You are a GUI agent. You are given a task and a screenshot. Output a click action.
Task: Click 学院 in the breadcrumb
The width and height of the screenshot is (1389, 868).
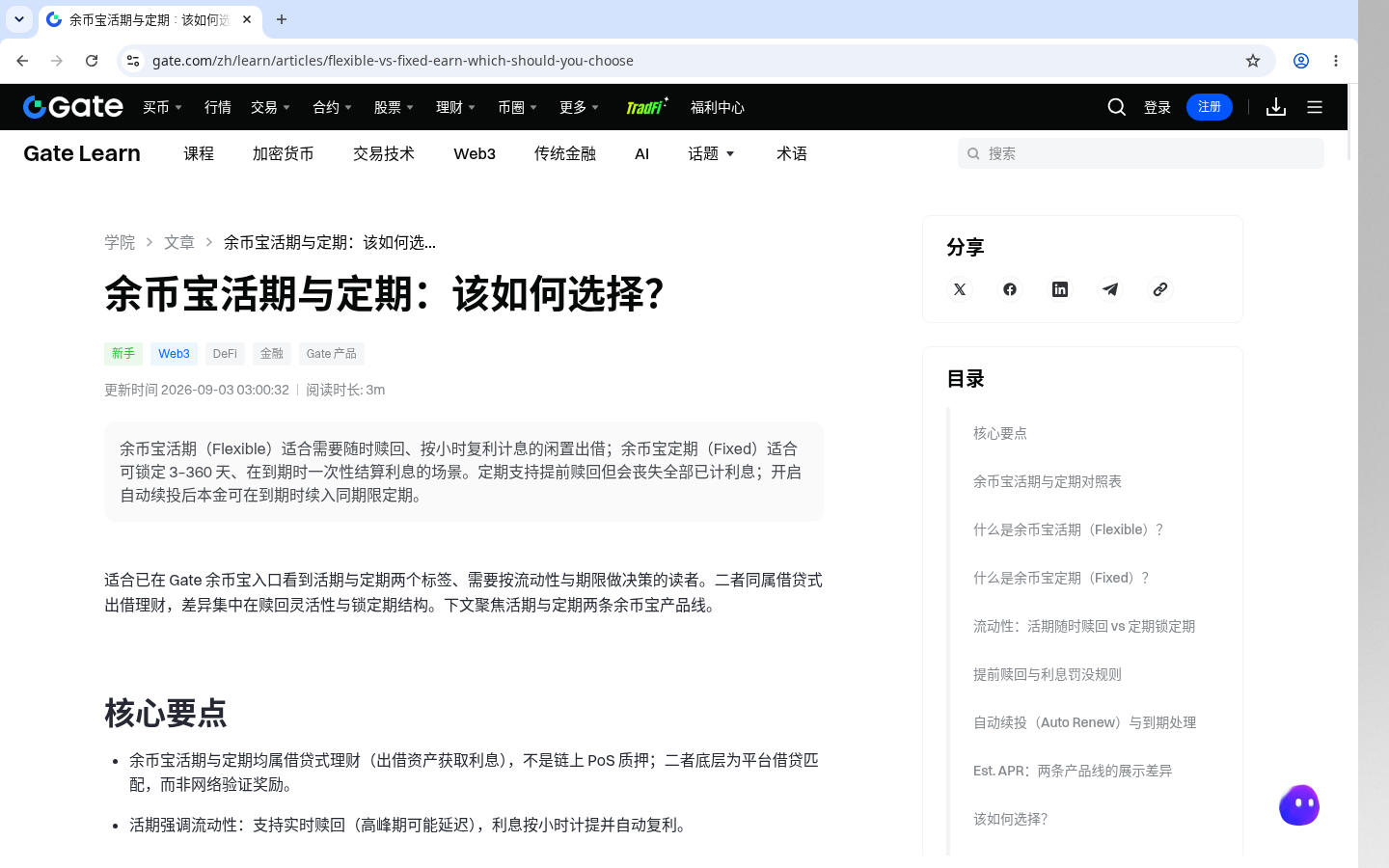(120, 242)
